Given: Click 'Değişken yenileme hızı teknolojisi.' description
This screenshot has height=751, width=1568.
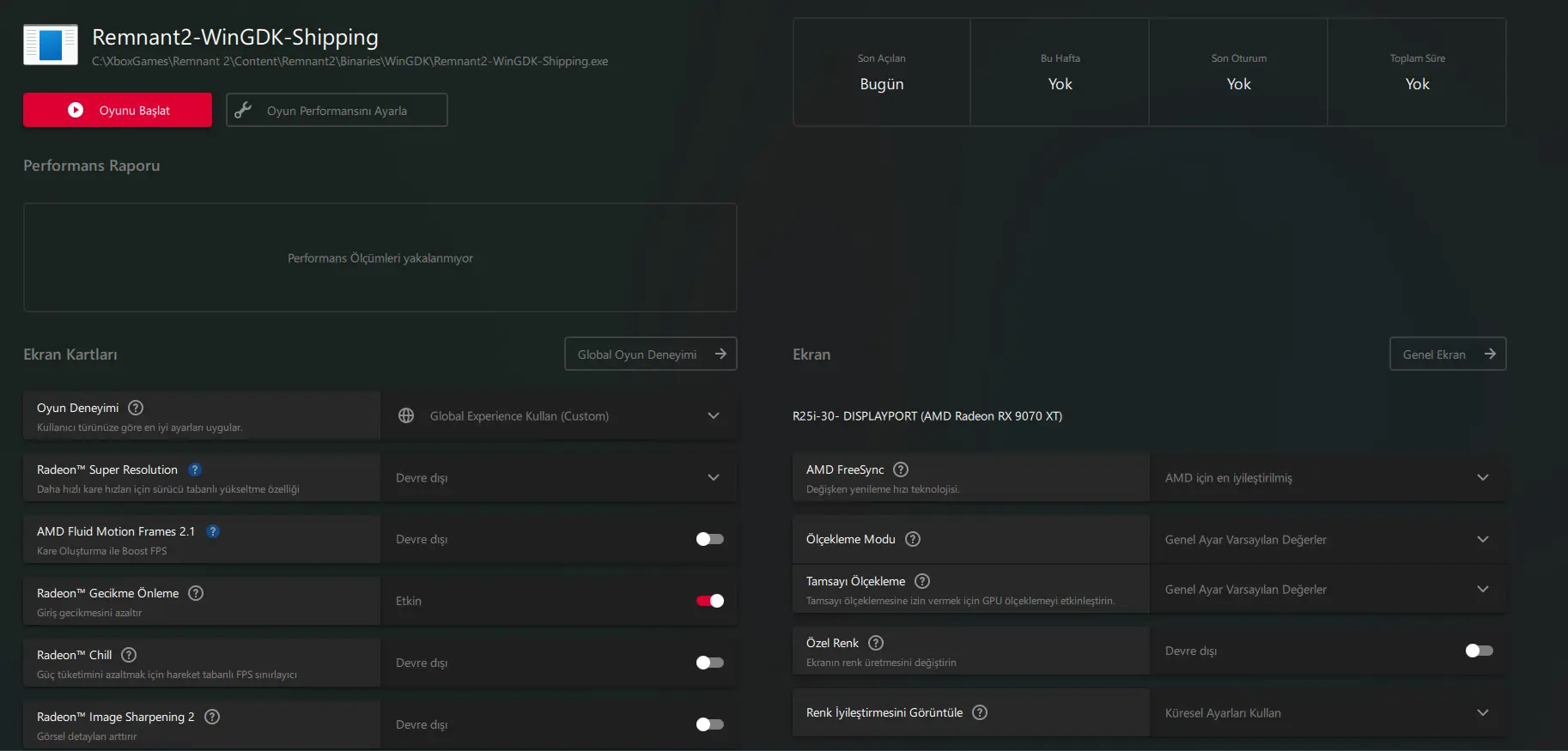Looking at the screenshot, I should [883, 489].
